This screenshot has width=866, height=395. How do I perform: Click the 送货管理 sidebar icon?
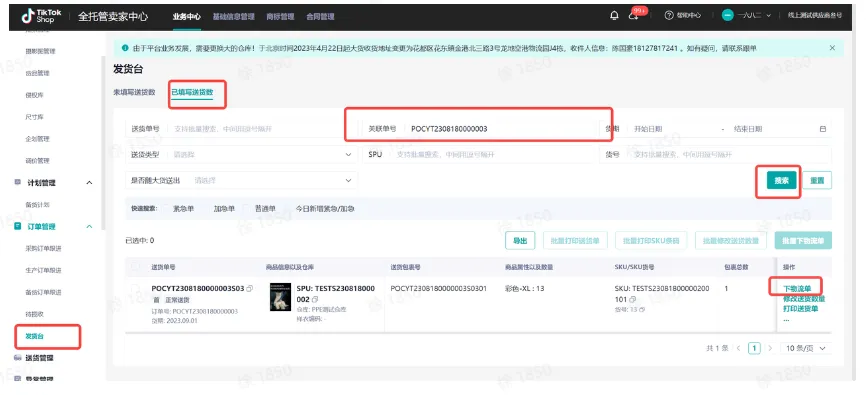pyautogui.click(x=18, y=358)
